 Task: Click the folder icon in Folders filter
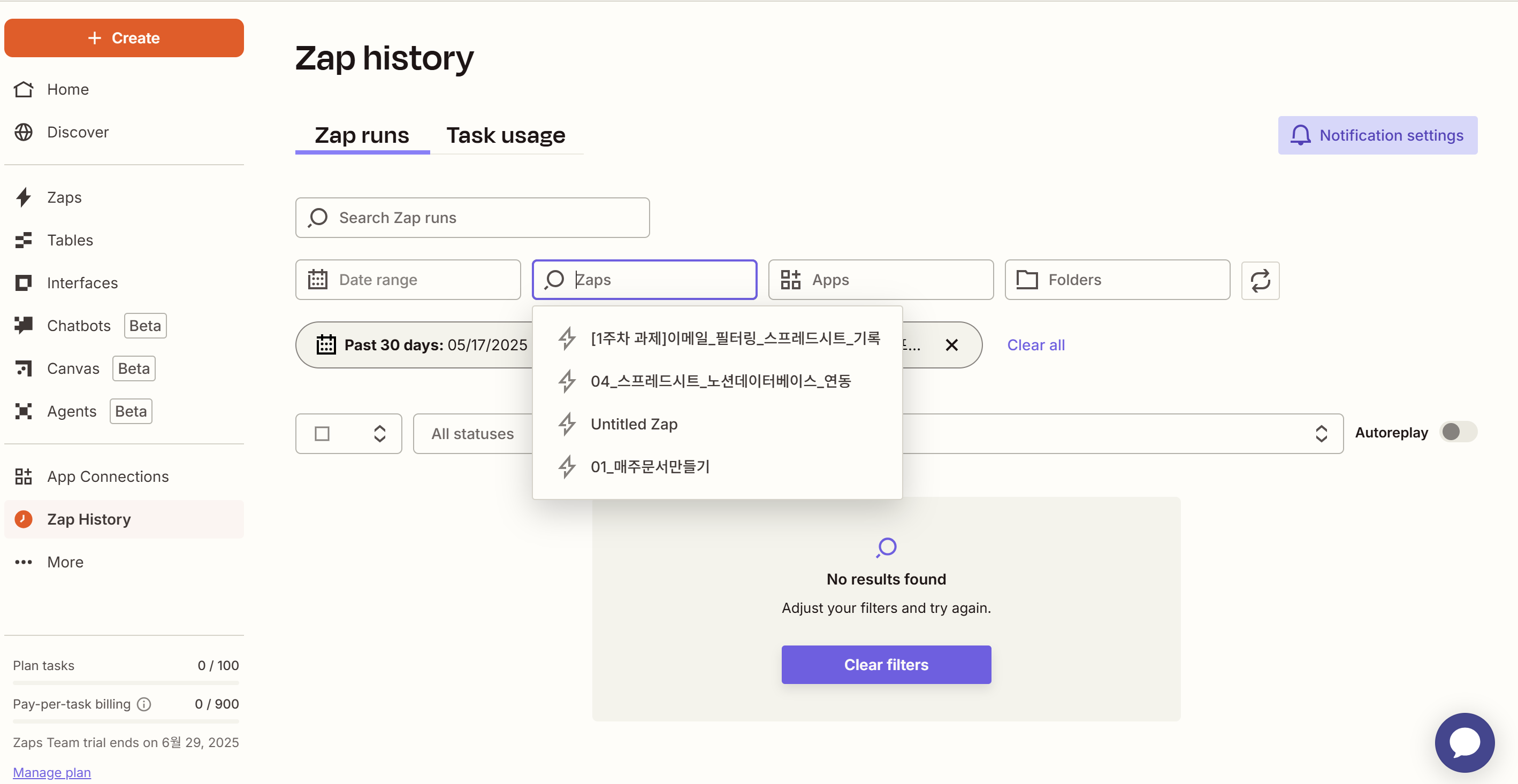pos(1027,280)
